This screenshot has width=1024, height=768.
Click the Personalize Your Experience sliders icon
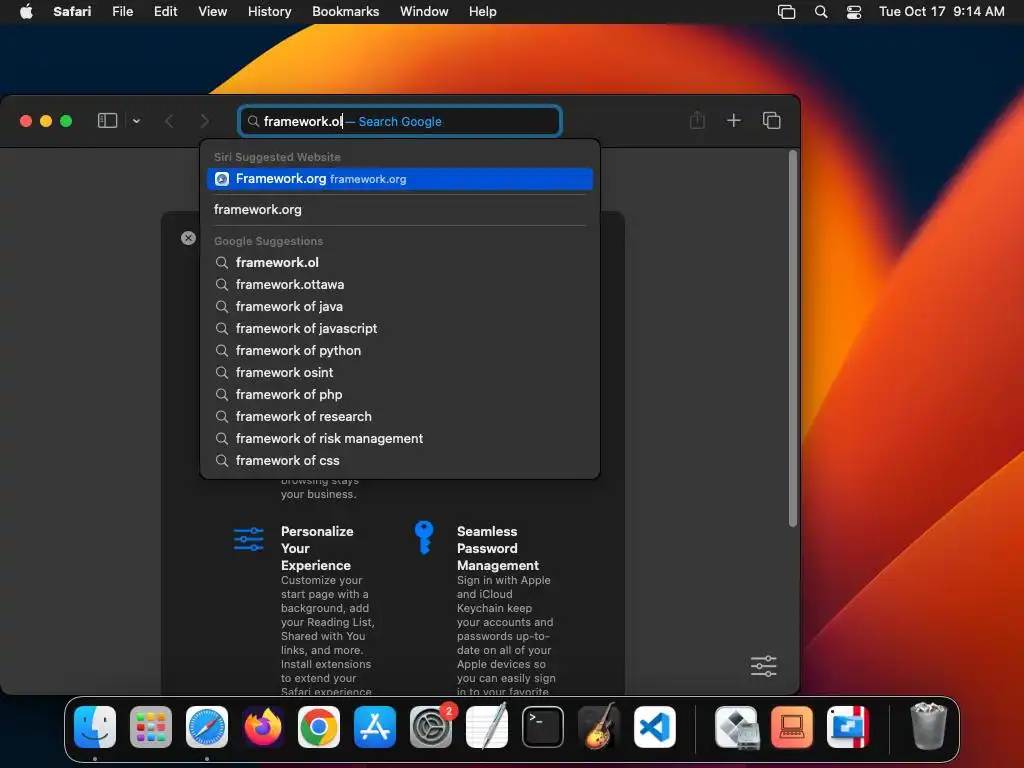[x=248, y=539]
